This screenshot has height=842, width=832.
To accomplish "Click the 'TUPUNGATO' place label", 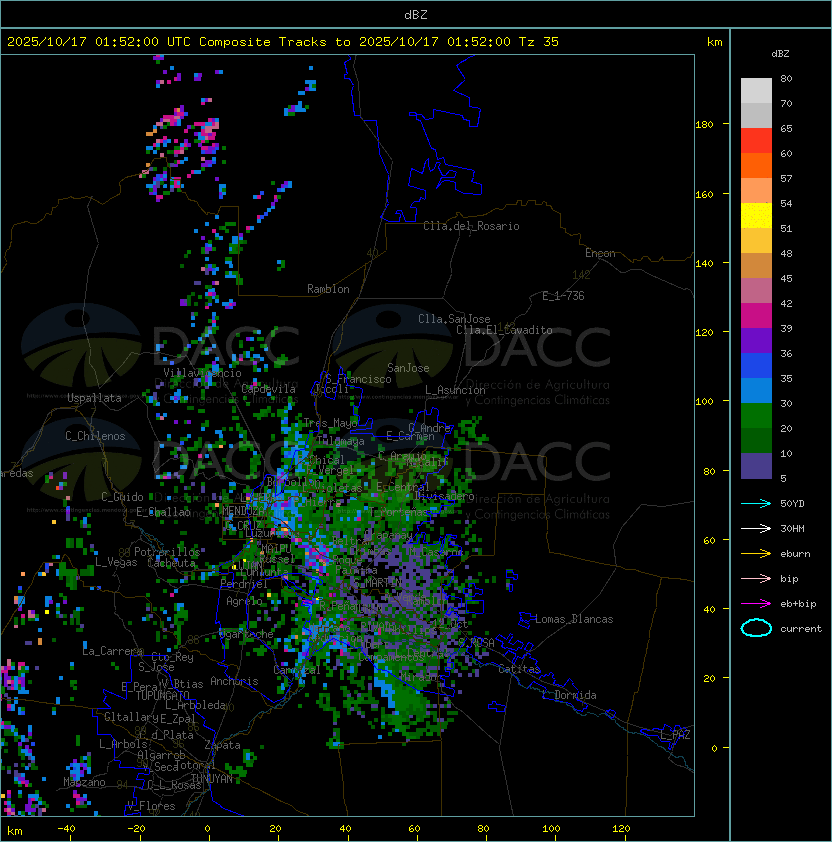I will point(162,695).
